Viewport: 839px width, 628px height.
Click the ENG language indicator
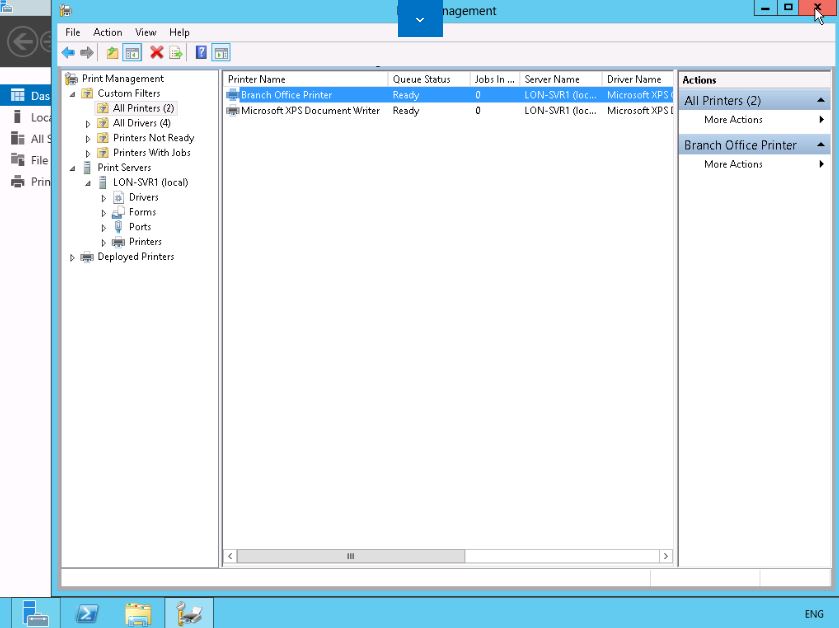814,614
